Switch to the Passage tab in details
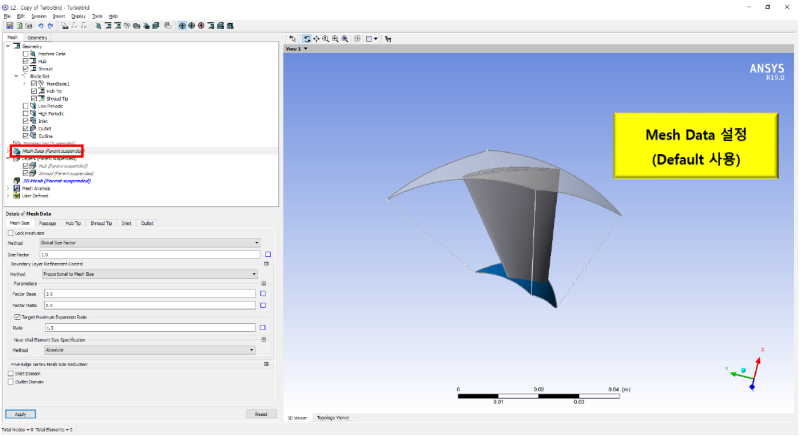The width and height of the screenshot is (800, 437). click(x=47, y=223)
